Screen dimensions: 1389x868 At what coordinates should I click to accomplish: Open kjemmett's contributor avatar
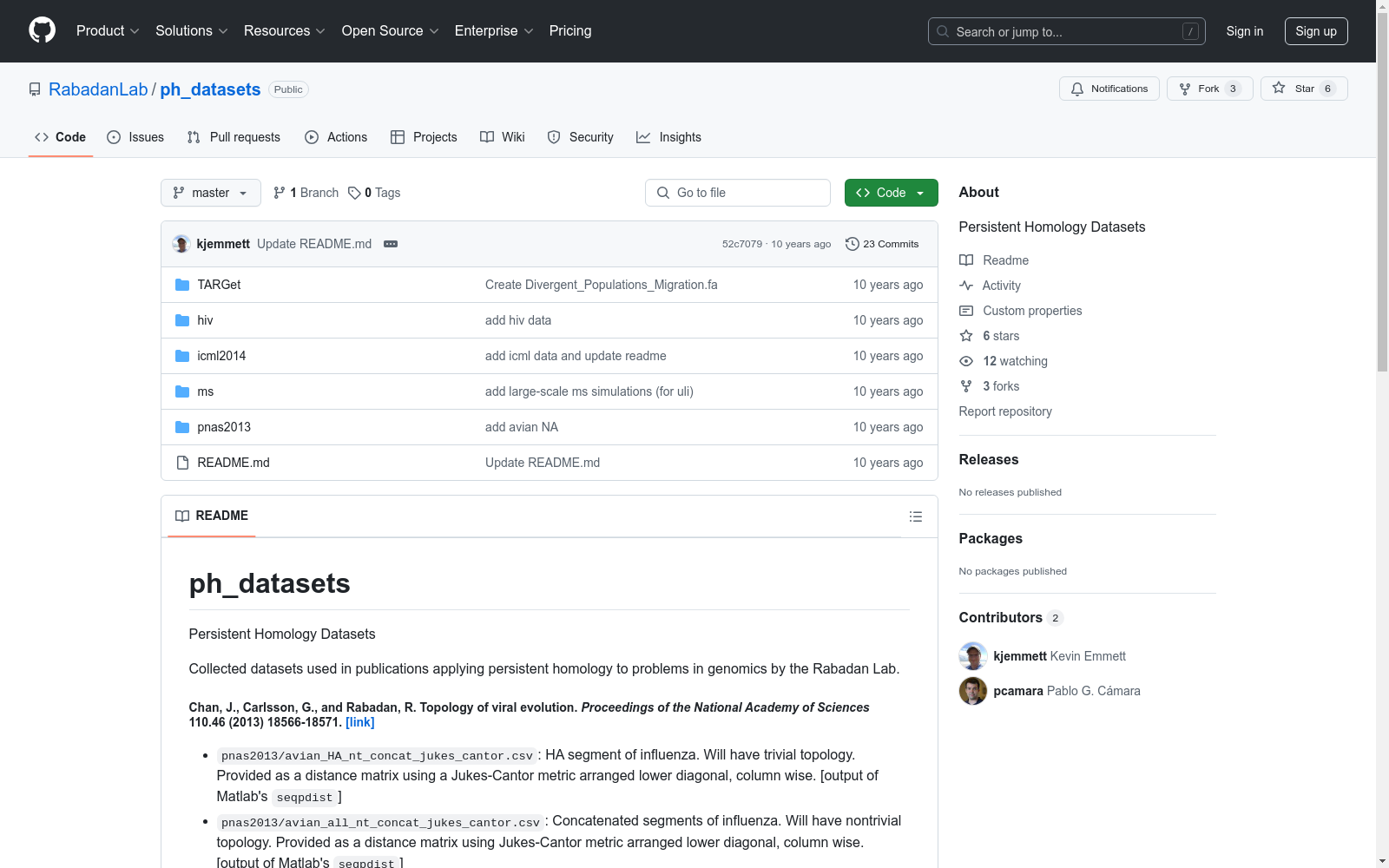click(x=973, y=656)
